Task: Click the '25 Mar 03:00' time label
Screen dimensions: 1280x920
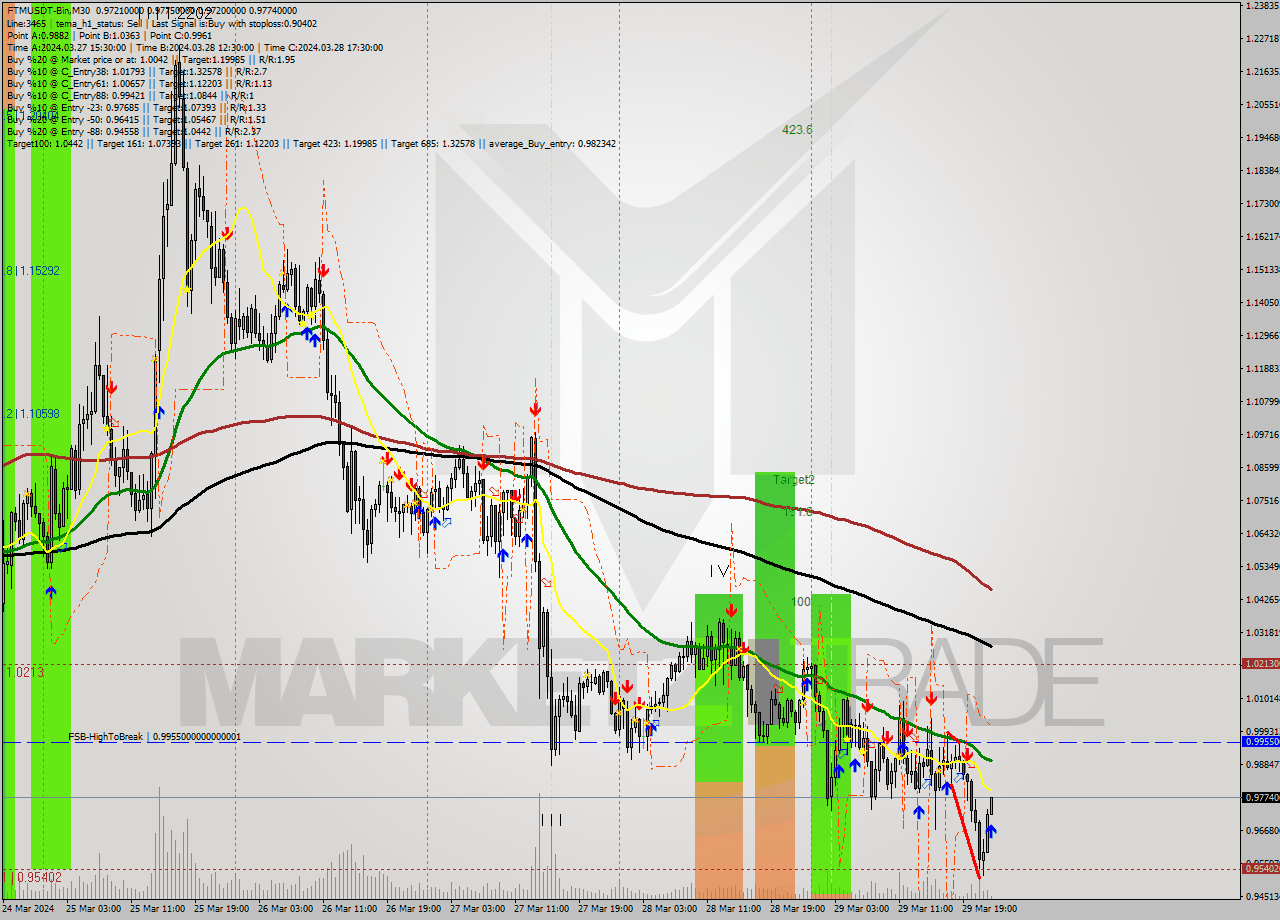Action: 93,910
